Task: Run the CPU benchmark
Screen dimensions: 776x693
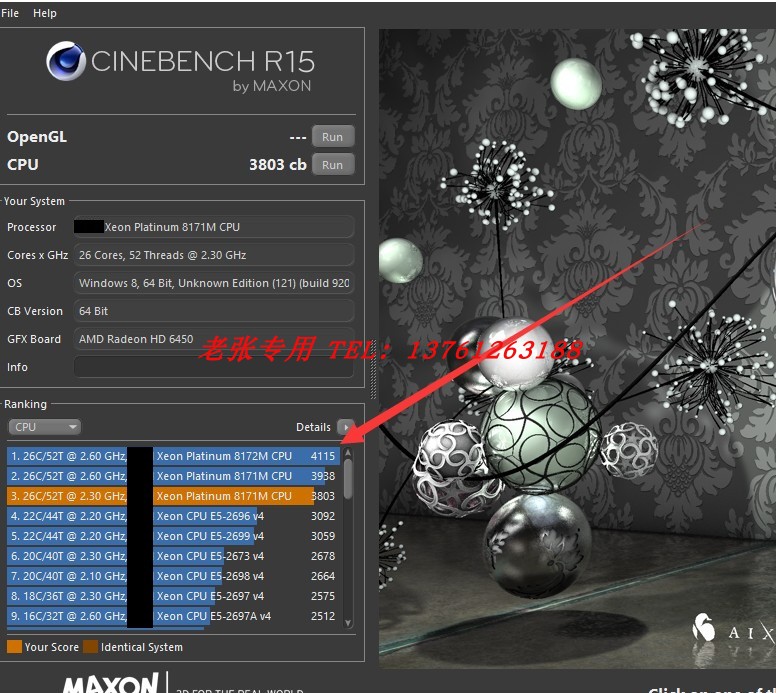Action: [x=333, y=165]
